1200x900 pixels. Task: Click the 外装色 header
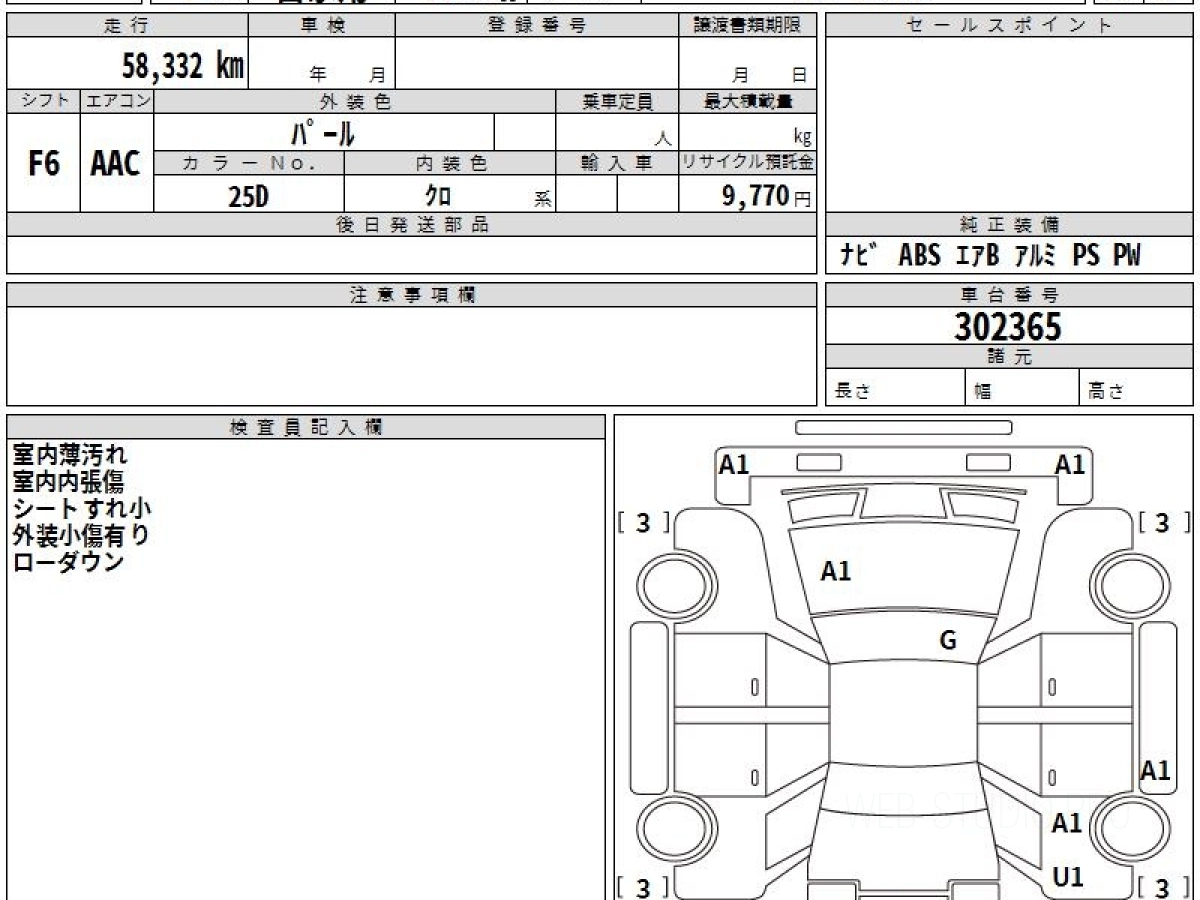tap(355, 101)
